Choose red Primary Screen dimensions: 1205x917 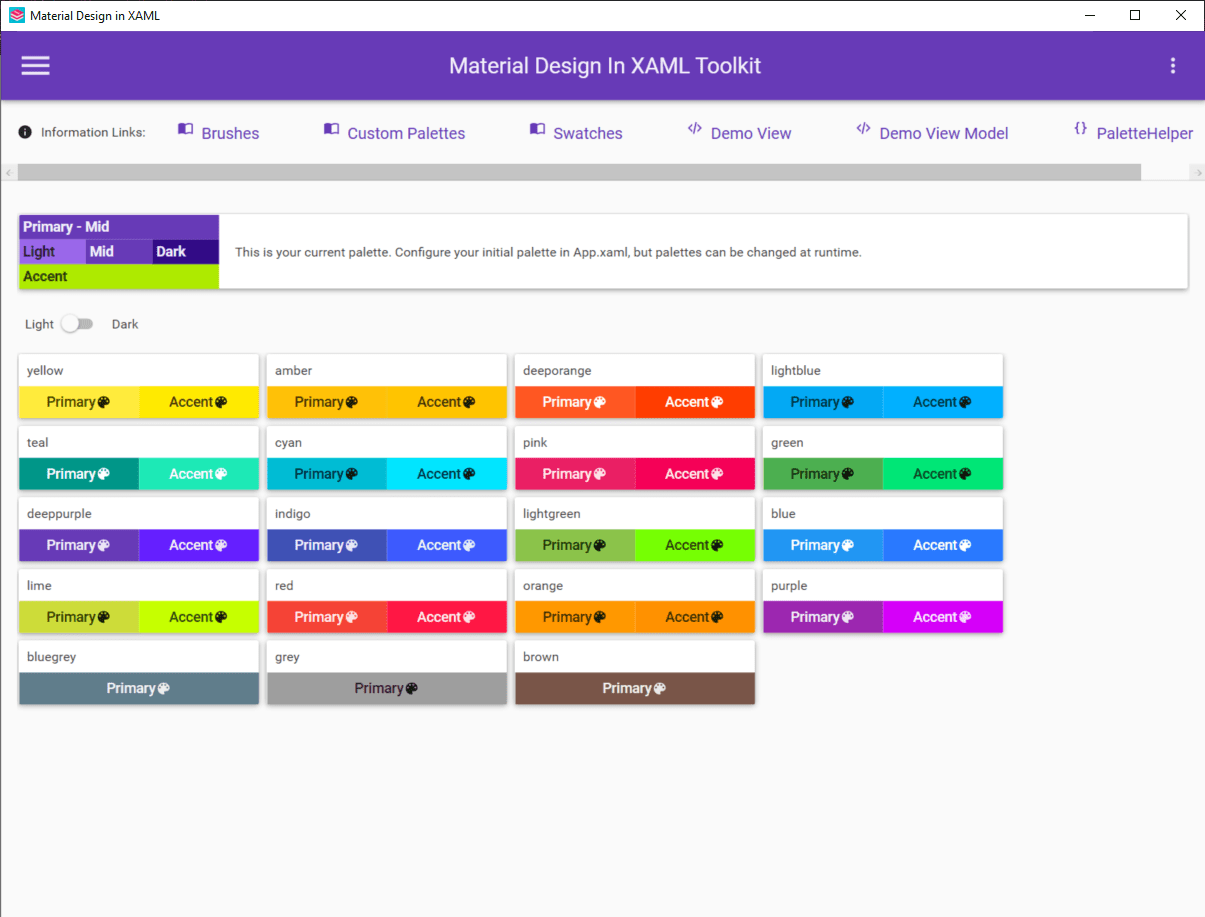tap(327, 617)
